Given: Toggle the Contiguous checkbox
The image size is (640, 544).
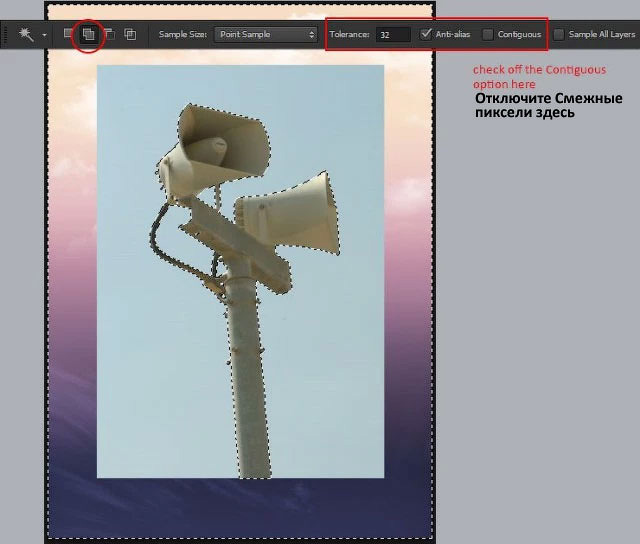Looking at the screenshot, I should (487, 35).
